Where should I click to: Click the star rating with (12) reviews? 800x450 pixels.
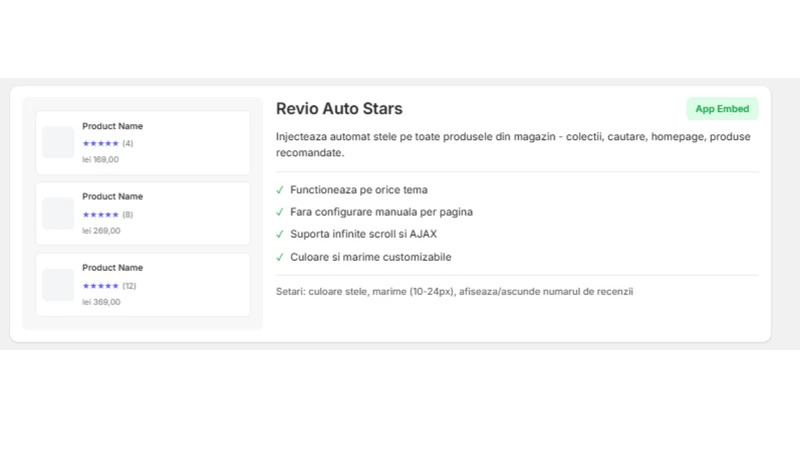[109, 286]
